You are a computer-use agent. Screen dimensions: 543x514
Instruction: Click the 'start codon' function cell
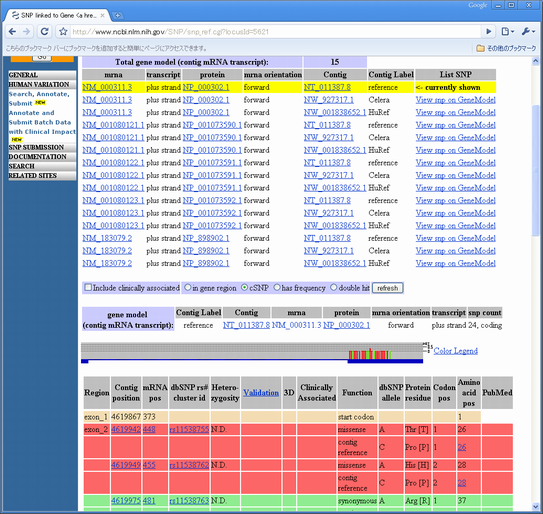click(x=357, y=417)
